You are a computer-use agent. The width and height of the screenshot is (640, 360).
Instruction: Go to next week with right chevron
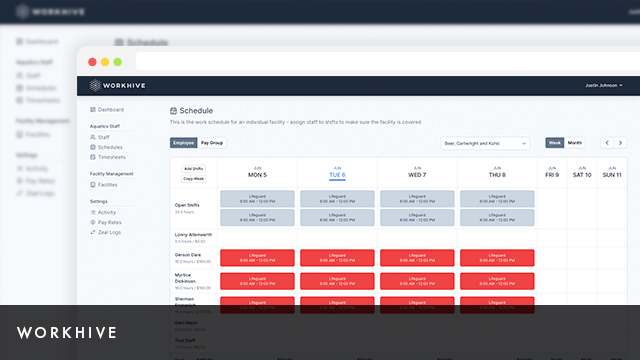point(620,143)
